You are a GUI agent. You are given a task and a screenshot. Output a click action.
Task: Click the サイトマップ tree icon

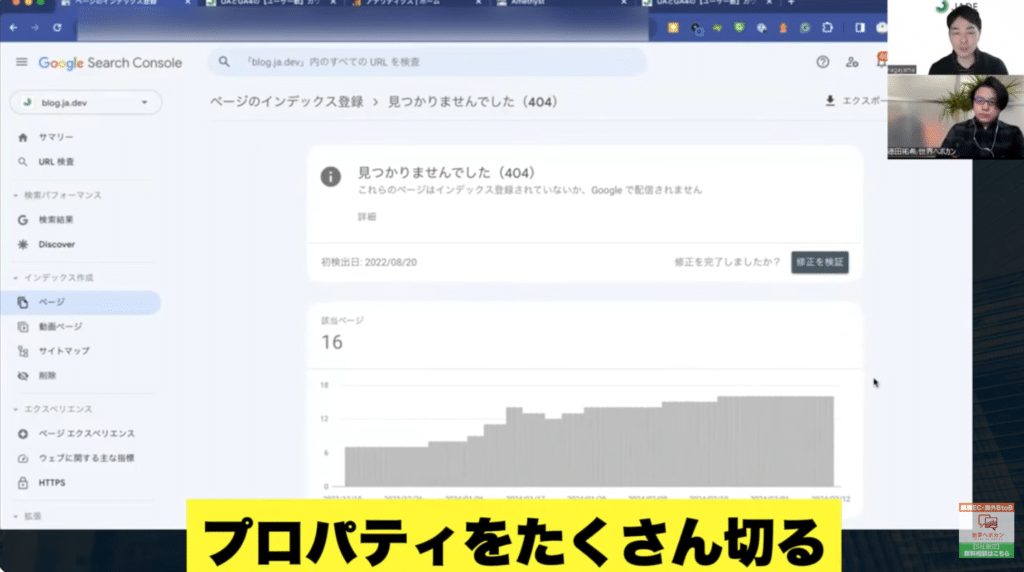[23, 351]
